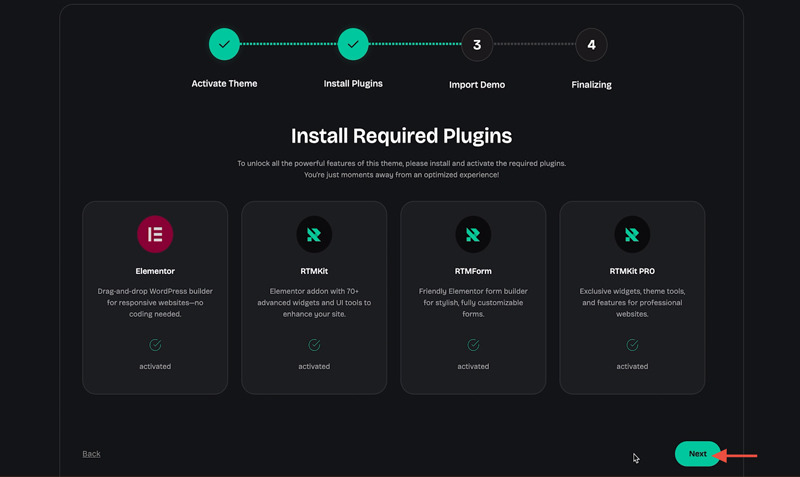Click the activated status under RTMKit PRO
The height and width of the screenshot is (477, 800).
point(632,366)
